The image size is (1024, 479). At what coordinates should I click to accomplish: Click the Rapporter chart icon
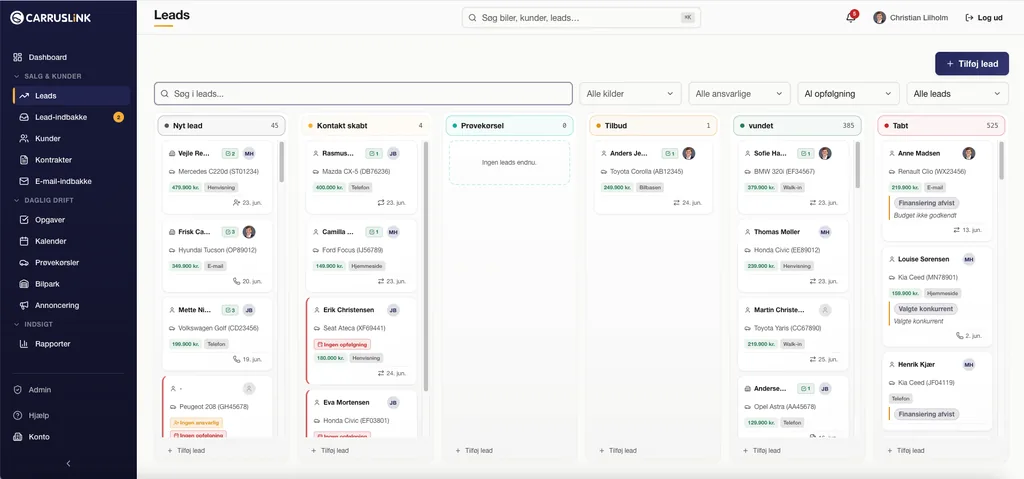click(x=24, y=344)
